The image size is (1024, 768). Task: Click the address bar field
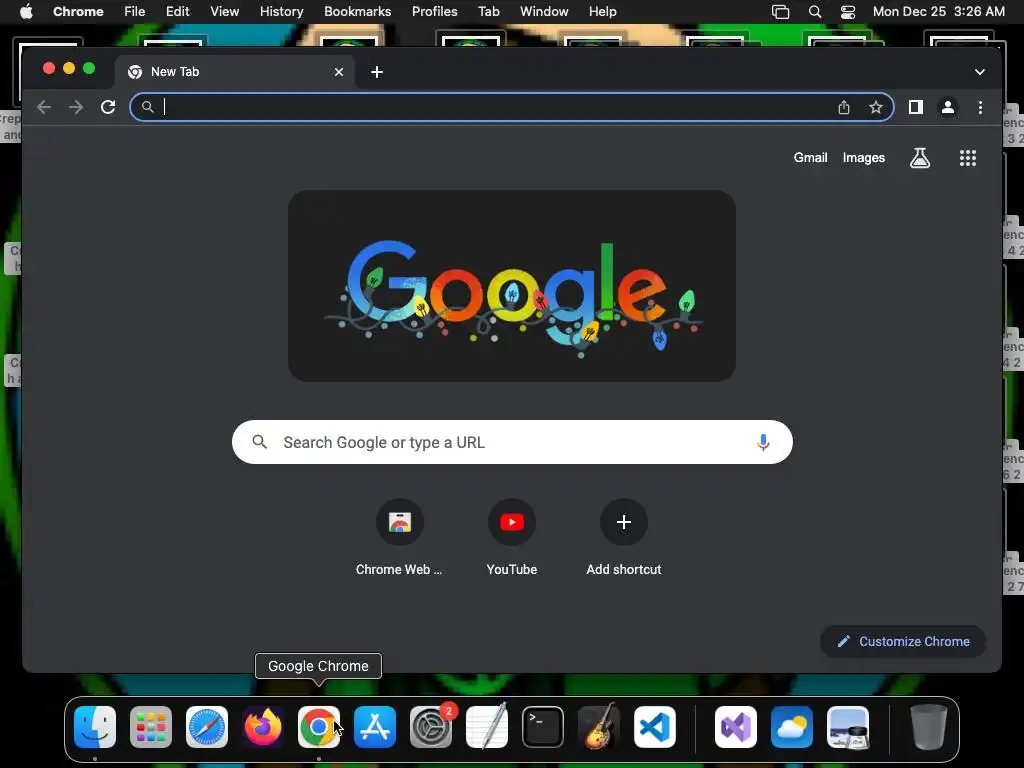coord(512,107)
